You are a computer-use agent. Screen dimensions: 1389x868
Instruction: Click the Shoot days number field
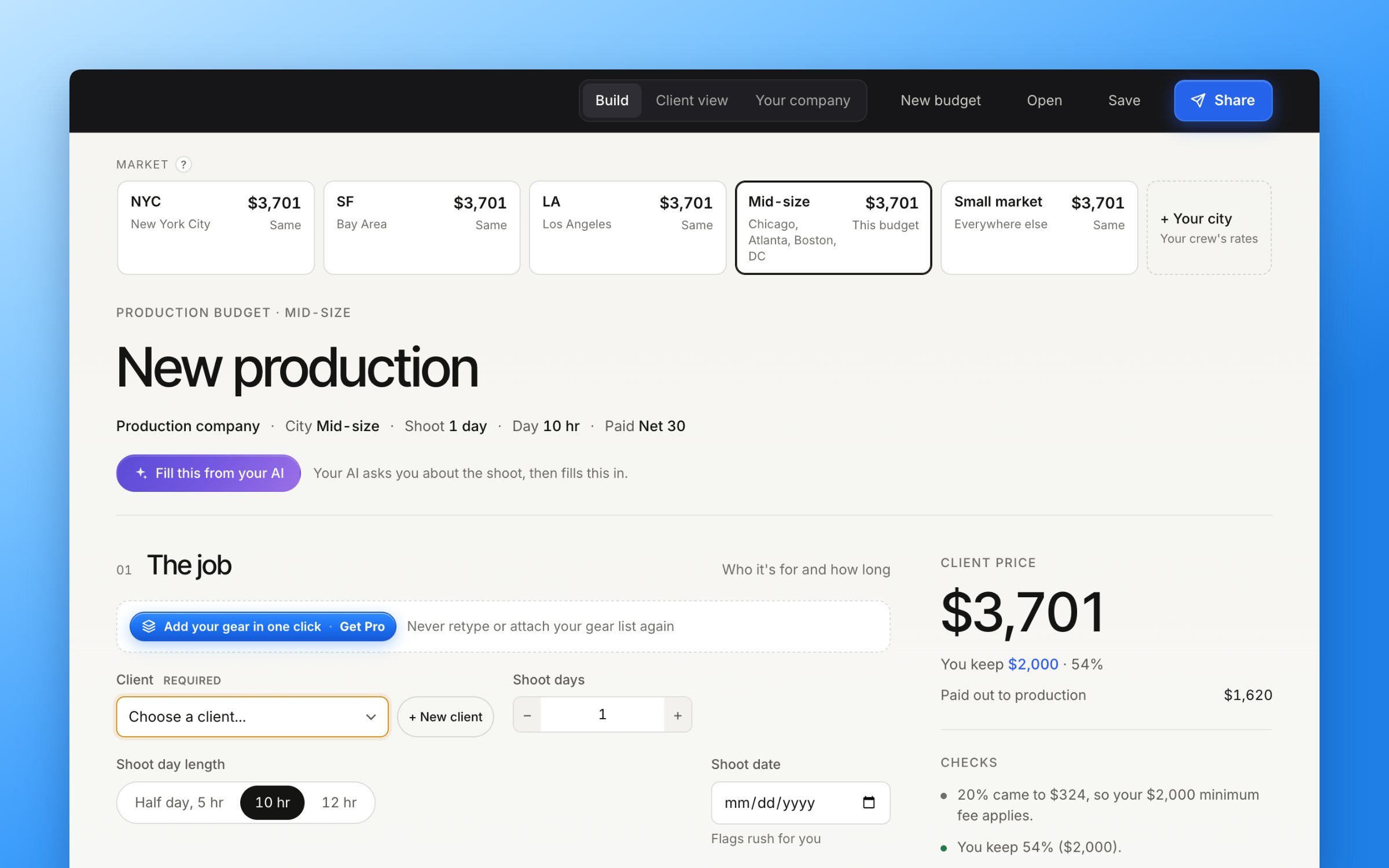(x=602, y=715)
